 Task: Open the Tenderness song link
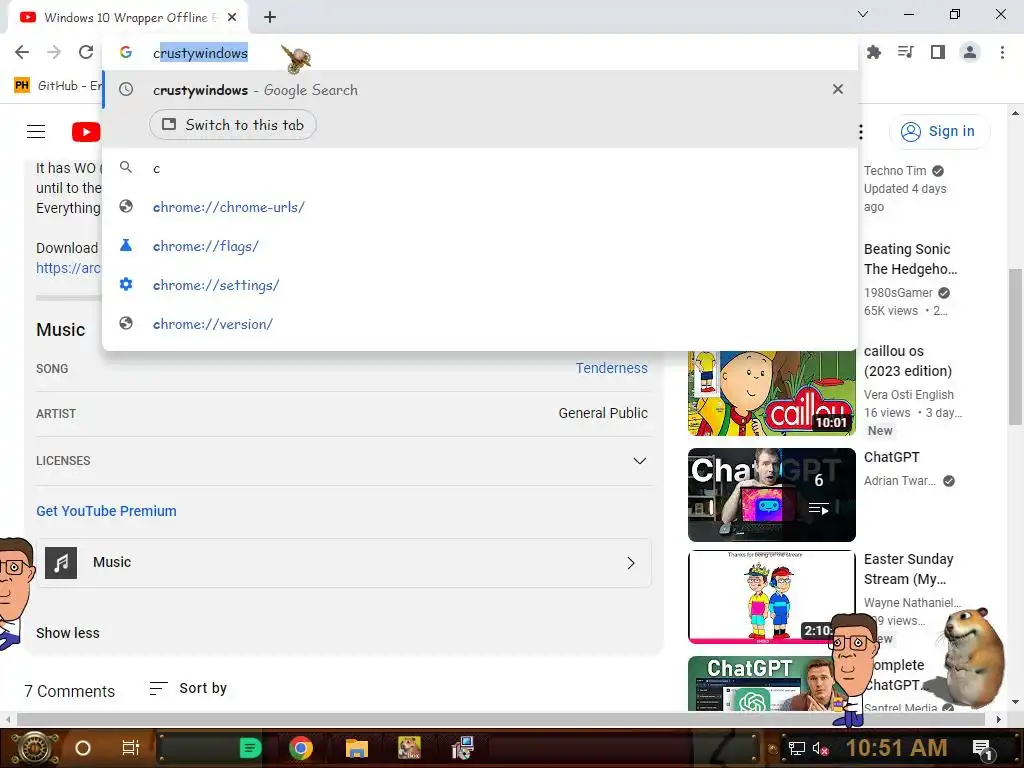(x=611, y=368)
